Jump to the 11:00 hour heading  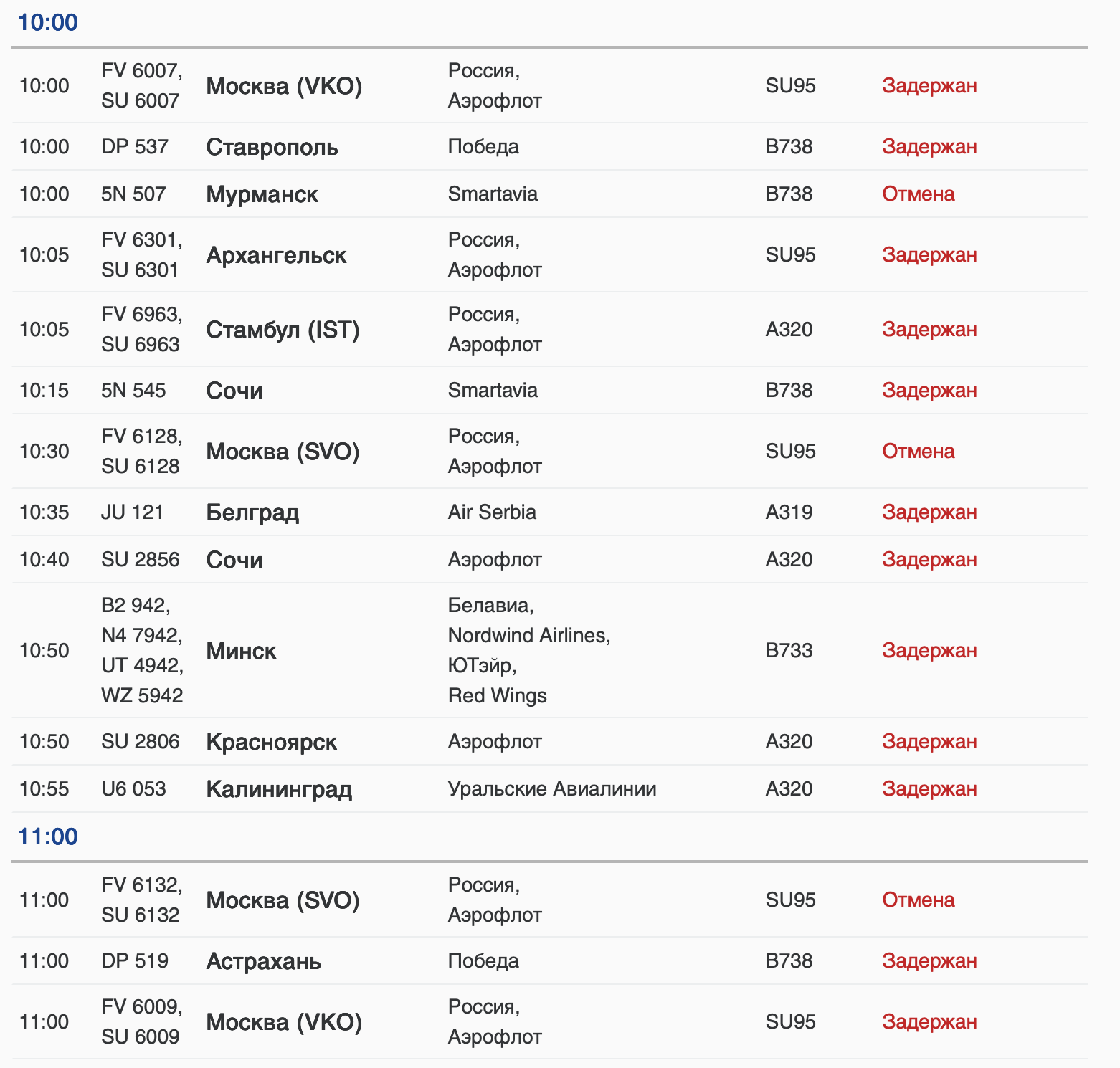click(x=47, y=836)
